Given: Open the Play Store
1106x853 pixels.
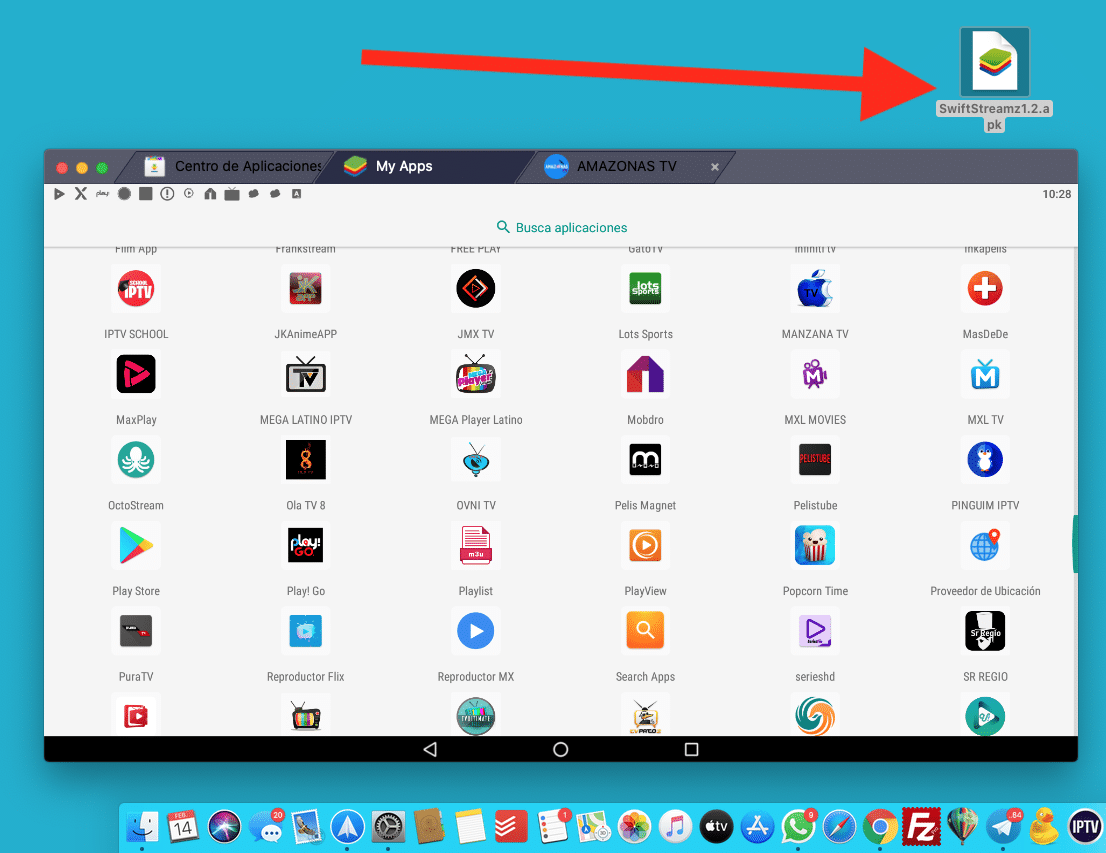Looking at the screenshot, I should (136, 545).
